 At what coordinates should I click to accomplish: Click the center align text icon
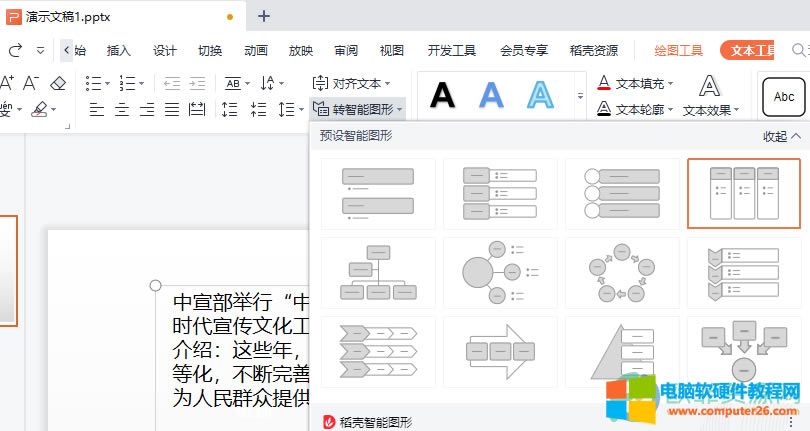point(121,109)
